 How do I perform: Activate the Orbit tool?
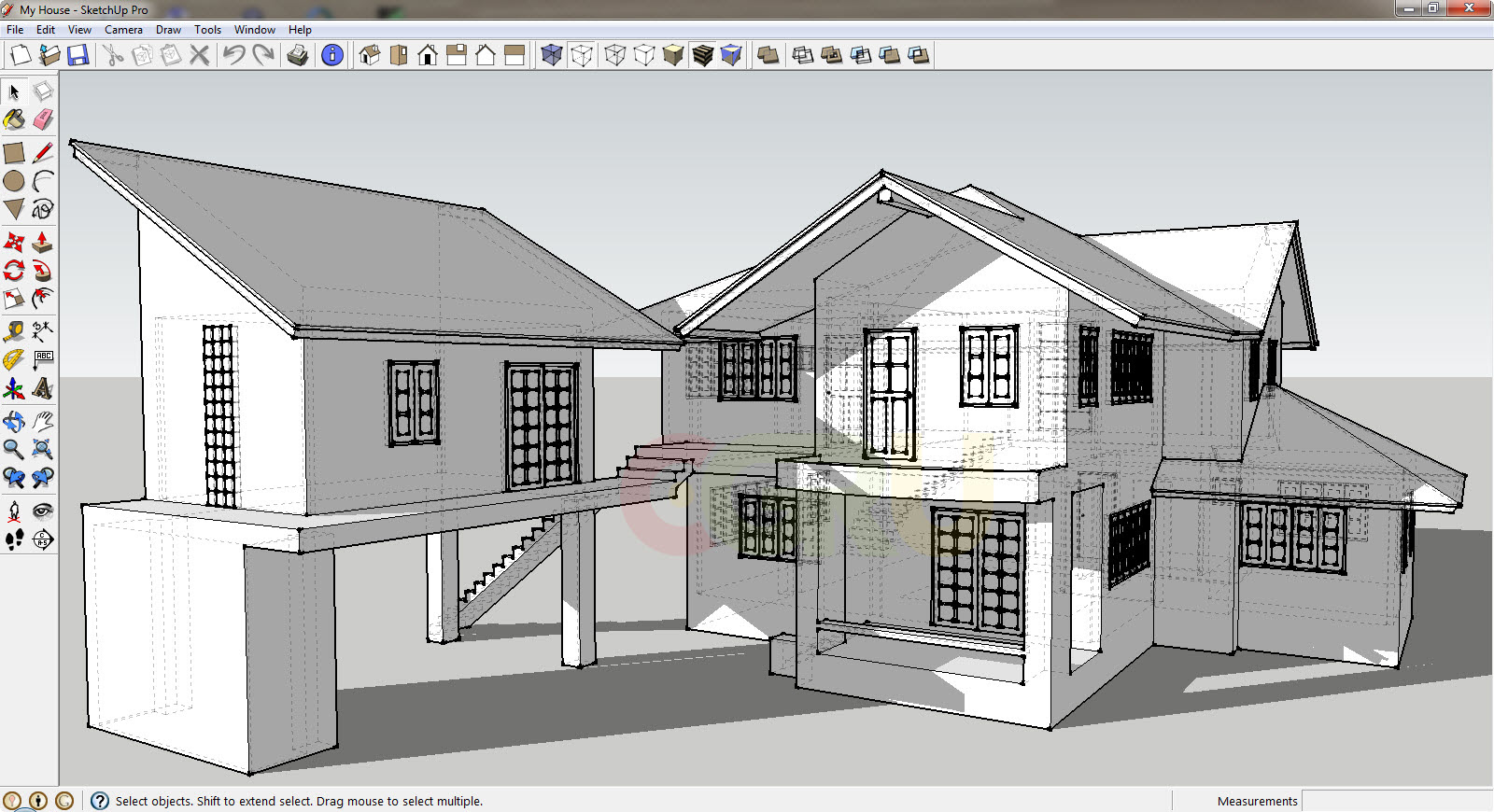coord(14,421)
